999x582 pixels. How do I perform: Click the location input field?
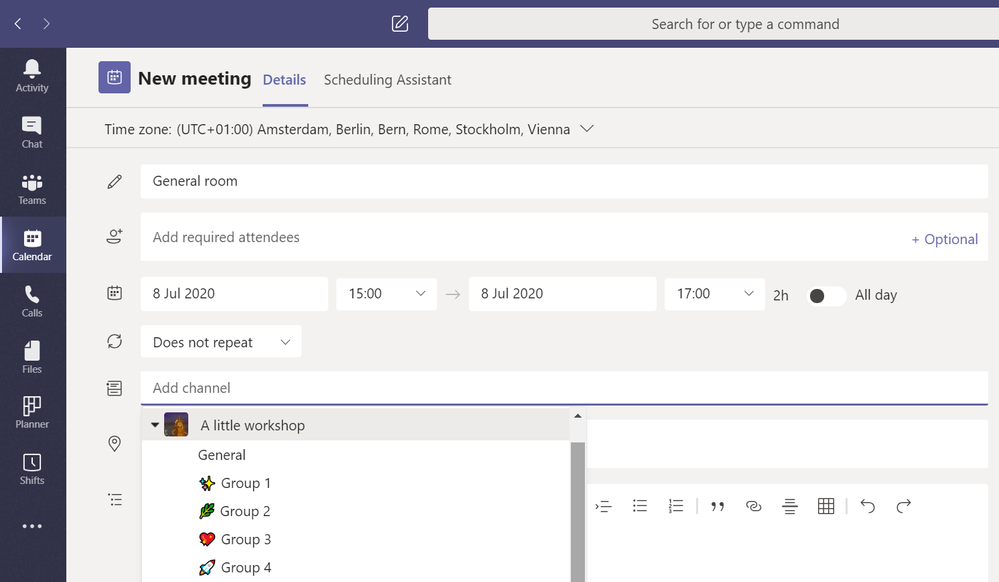pos(787,444)
